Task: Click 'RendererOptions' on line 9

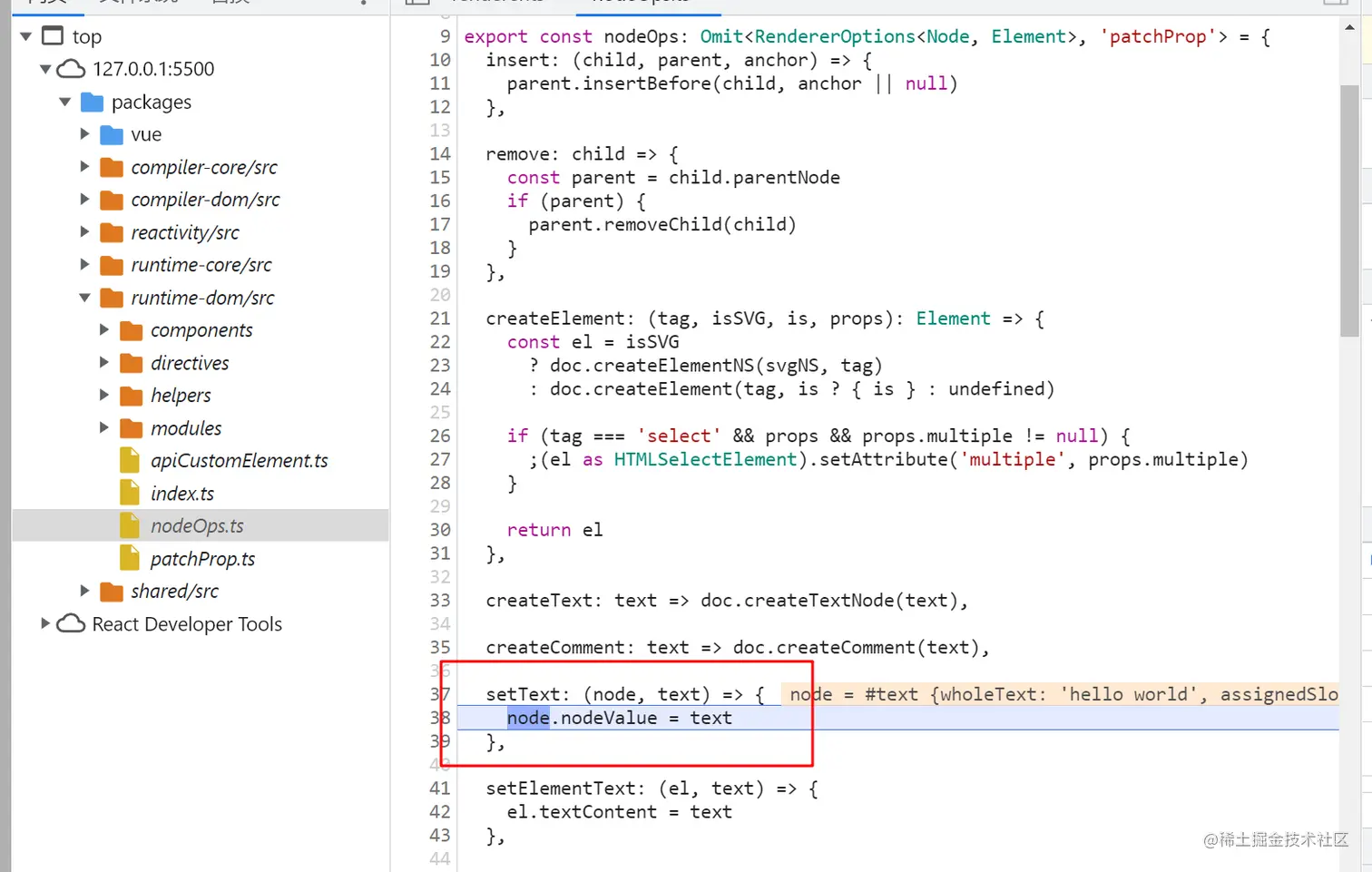Action: point(835,36)
